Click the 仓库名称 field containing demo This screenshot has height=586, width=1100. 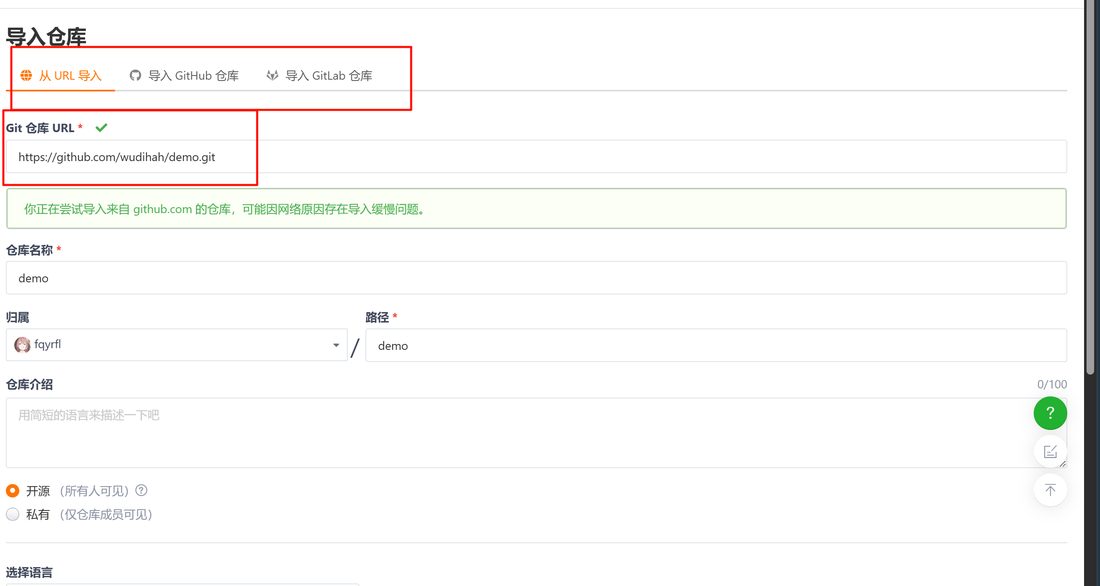coord(537,278)
